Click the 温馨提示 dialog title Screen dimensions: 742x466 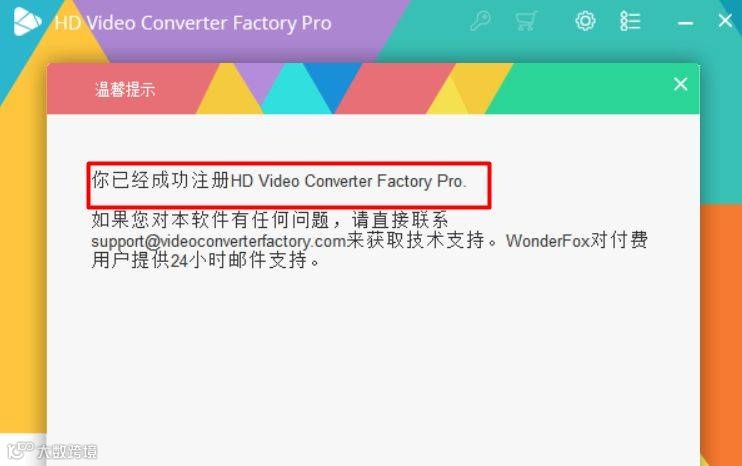tap(125, 89)
